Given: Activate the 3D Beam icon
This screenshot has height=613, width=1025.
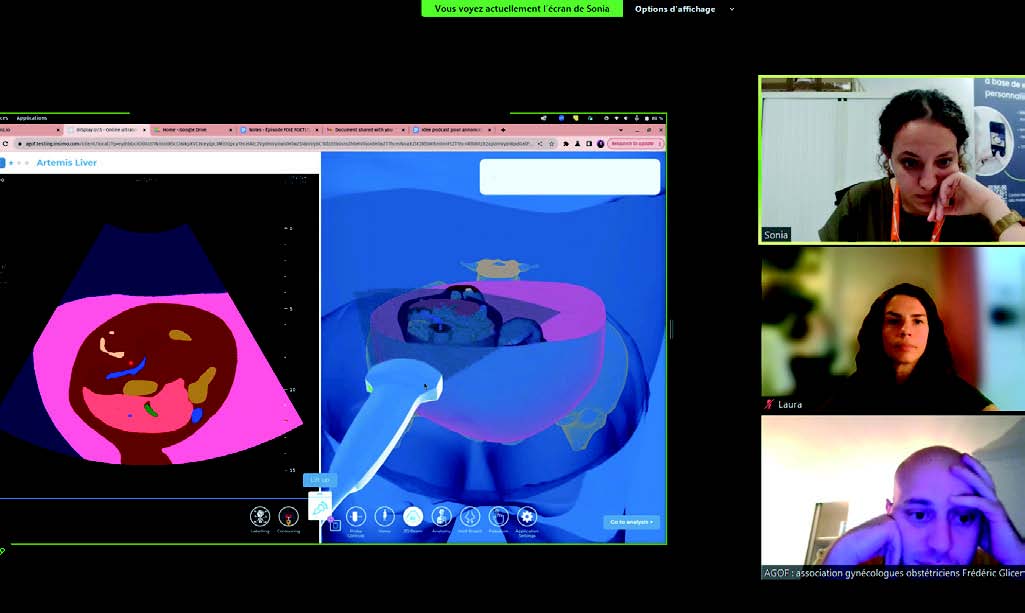Looking at the screenshot, I should point(412,517).
